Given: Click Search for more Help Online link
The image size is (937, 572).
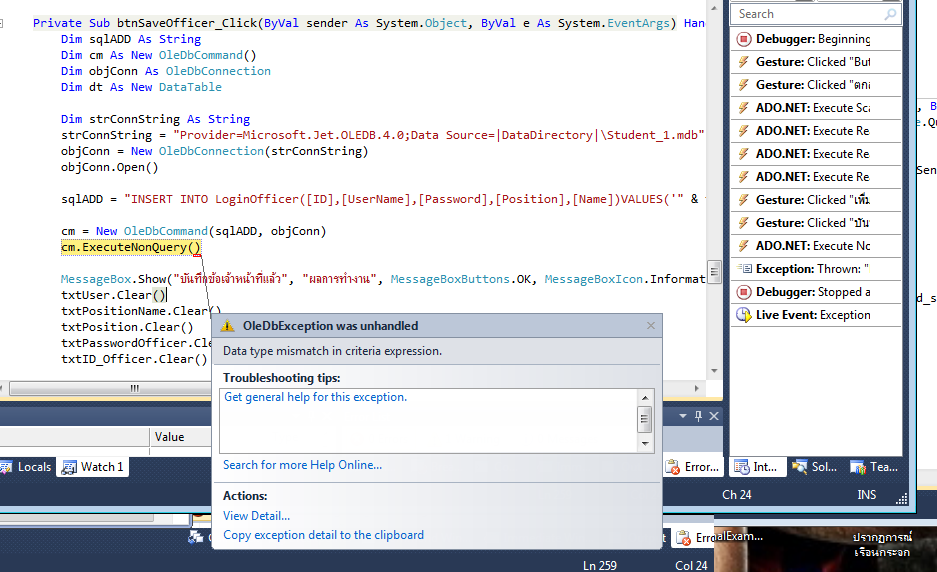Looking at the screenshot, I should (302, 465).
